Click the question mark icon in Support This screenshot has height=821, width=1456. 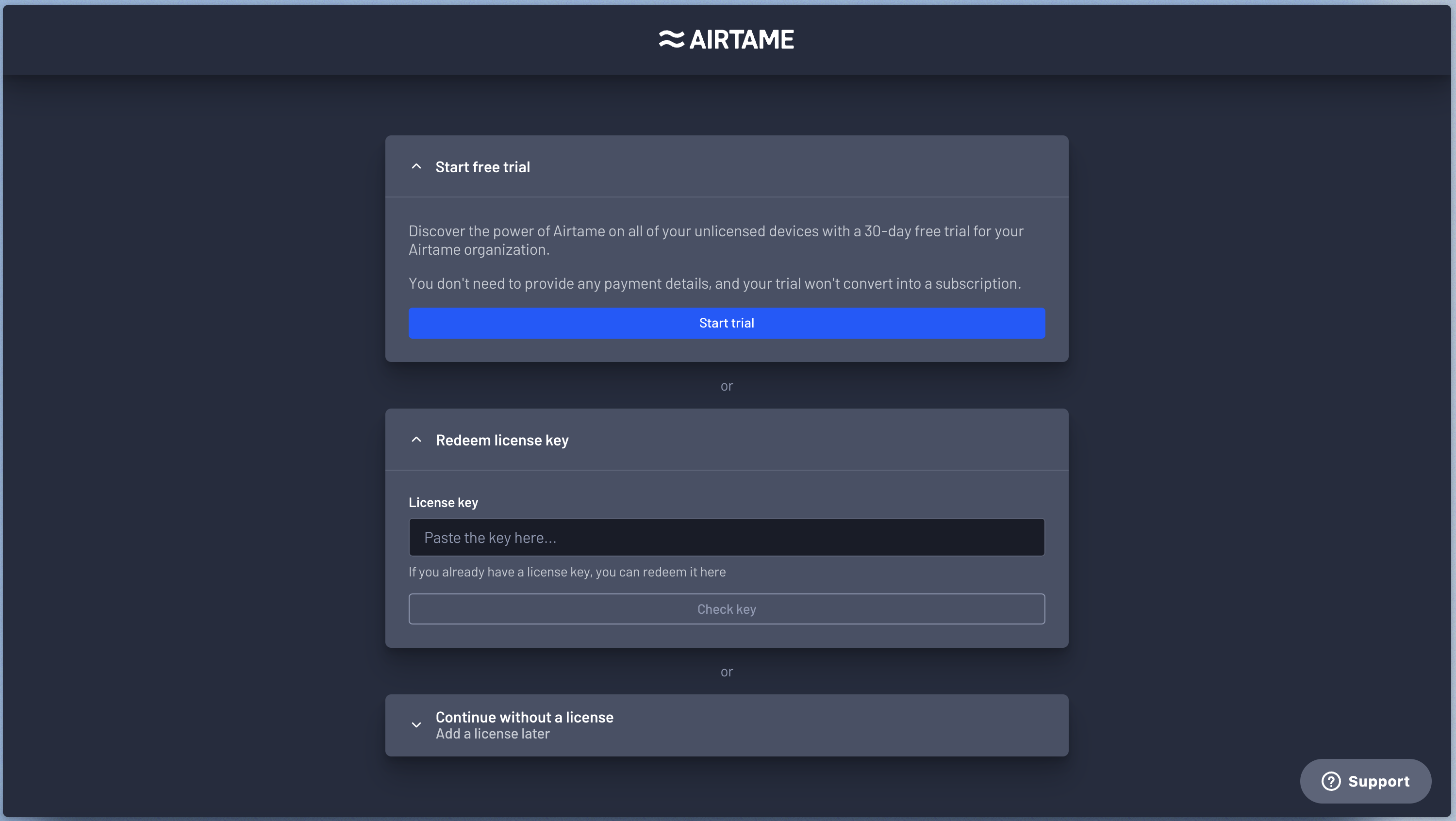[x=1331, y=781]
